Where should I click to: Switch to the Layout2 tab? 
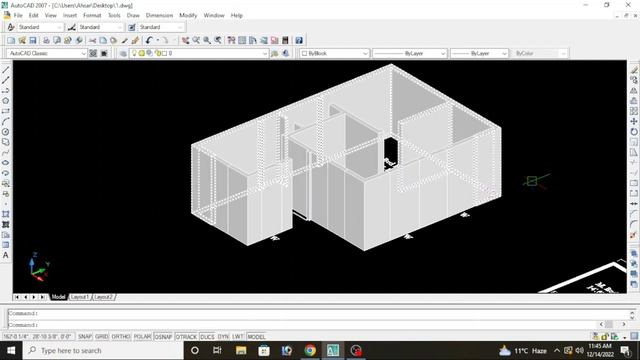click(x=103, y=297)
